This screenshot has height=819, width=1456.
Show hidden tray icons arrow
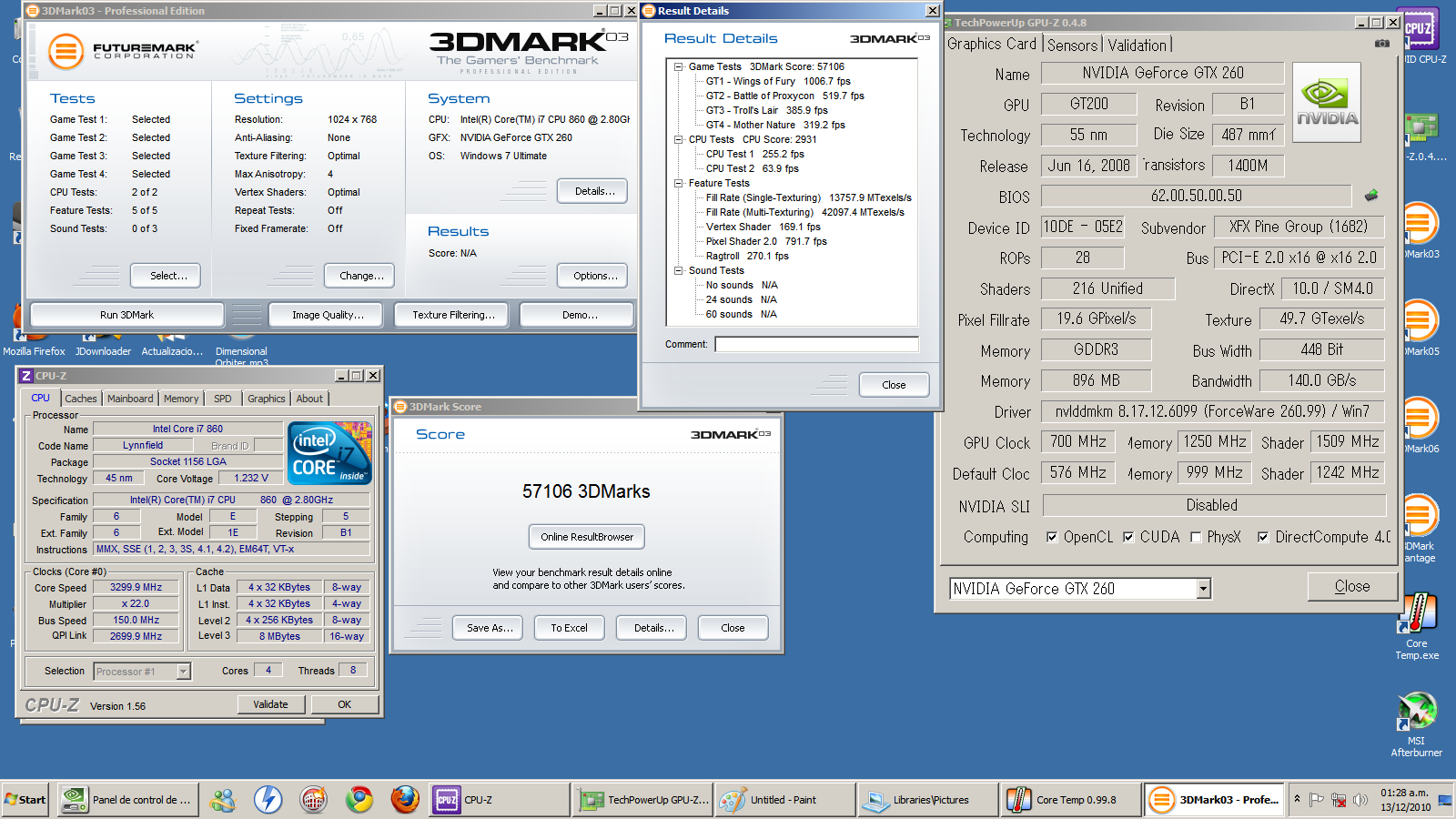(x=1297, y=799)
